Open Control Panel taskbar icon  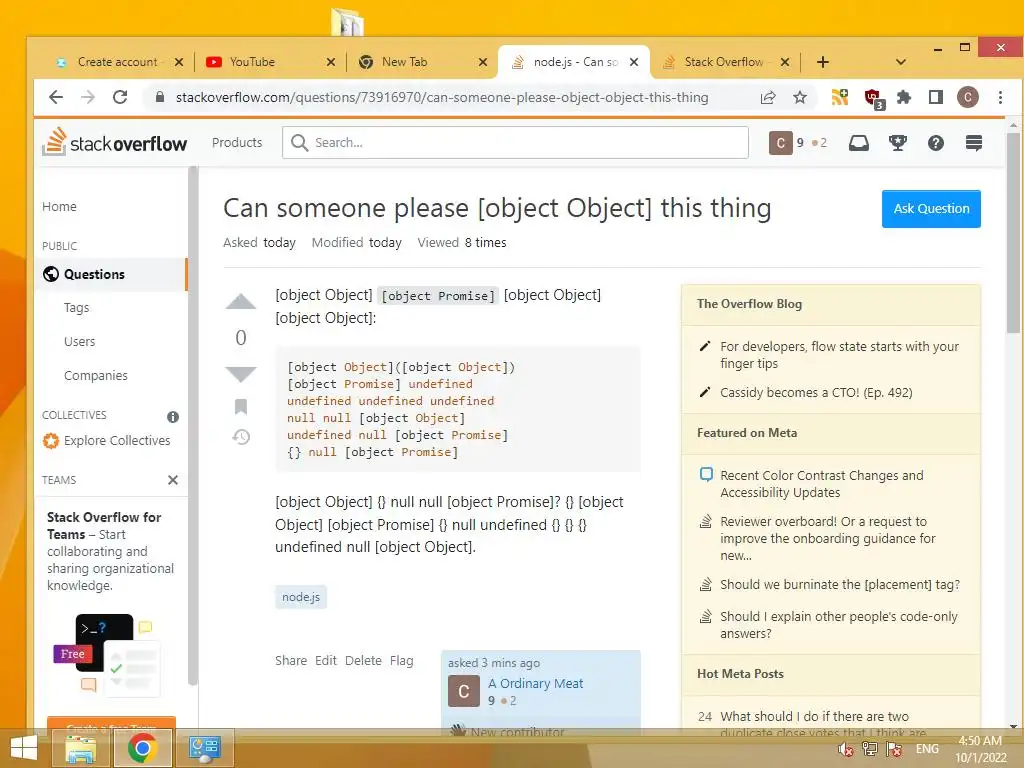(x=204, y=748)
